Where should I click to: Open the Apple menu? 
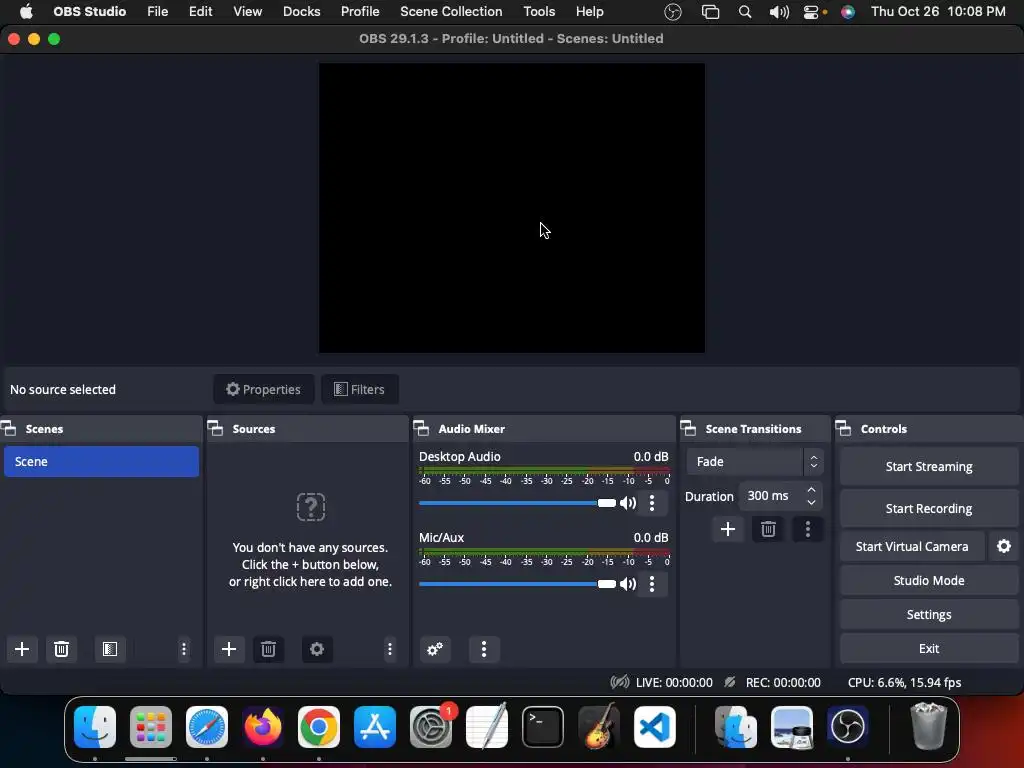tap(26, 12)
